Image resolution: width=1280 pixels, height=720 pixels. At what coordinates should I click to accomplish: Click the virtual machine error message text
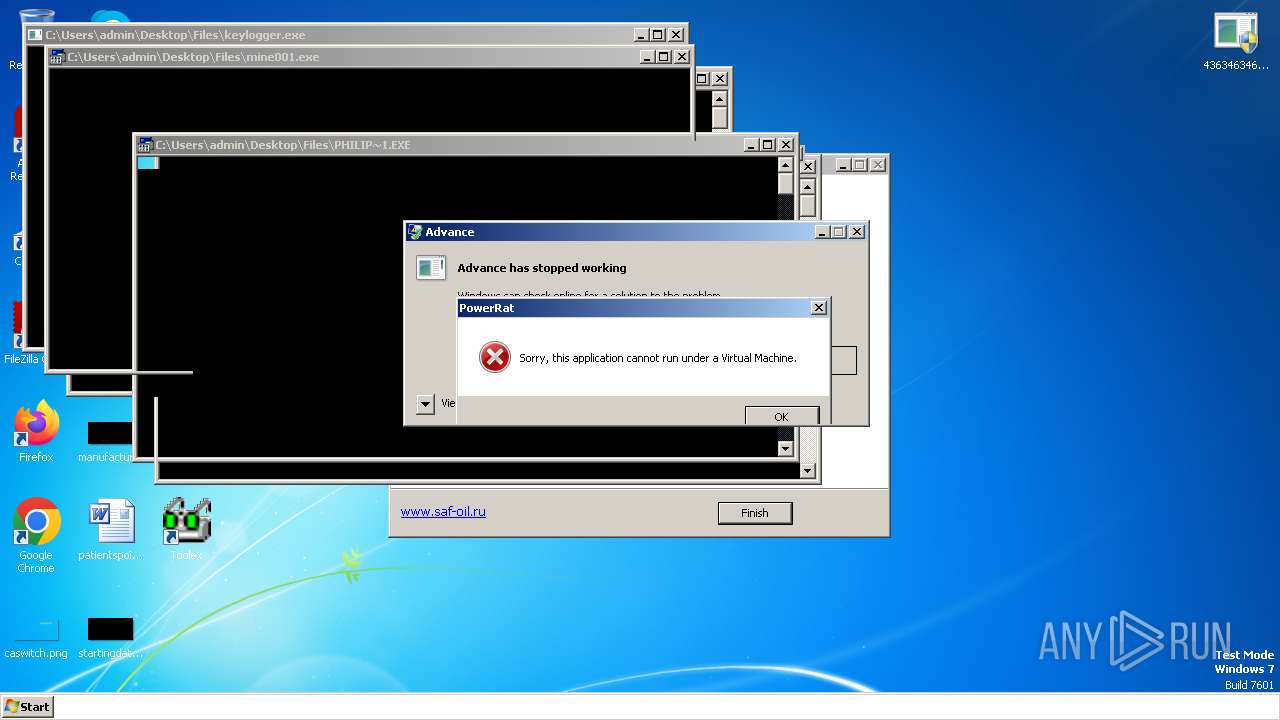(x=658, y=358)
